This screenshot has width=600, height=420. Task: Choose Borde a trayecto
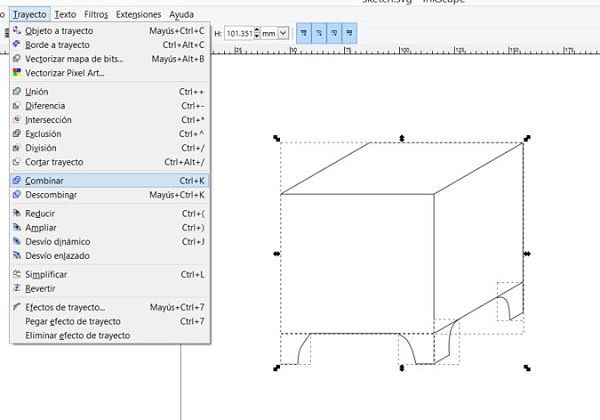pyautogui.click(x=110, y=45)
